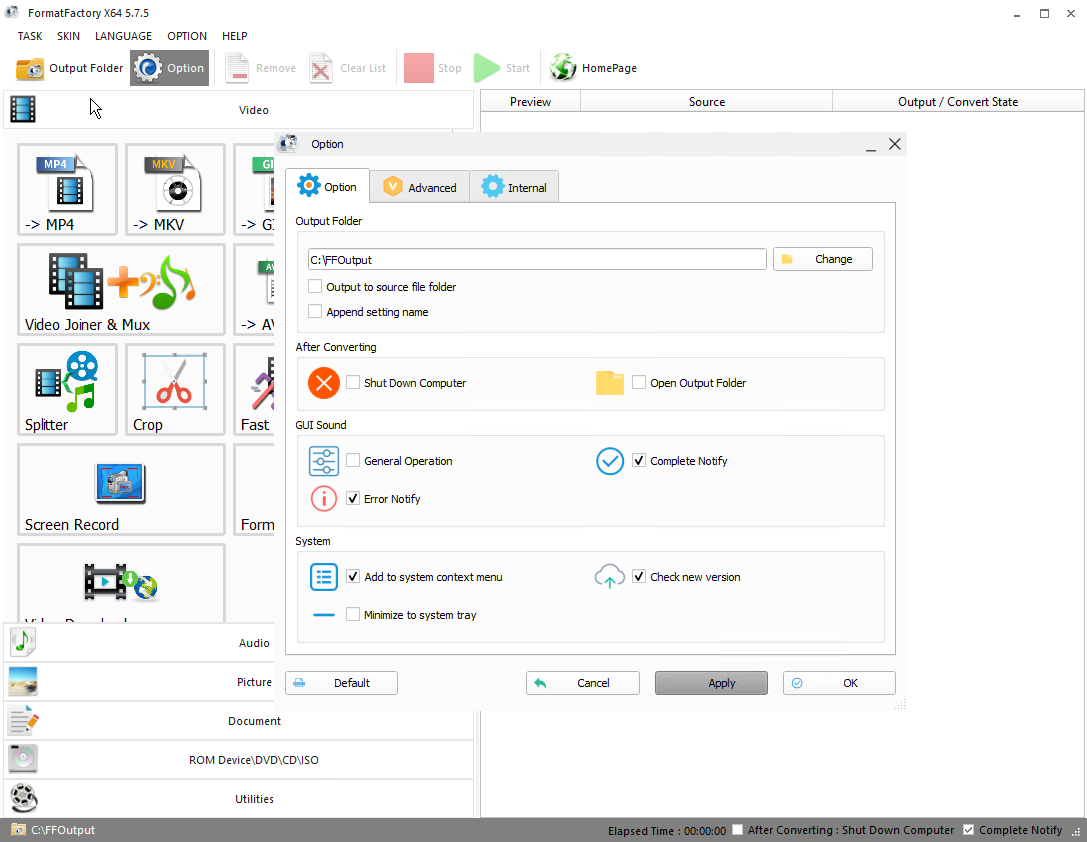Open the Splitter tool
Viewport: 1087px width, 842px height.
point(67,389)
